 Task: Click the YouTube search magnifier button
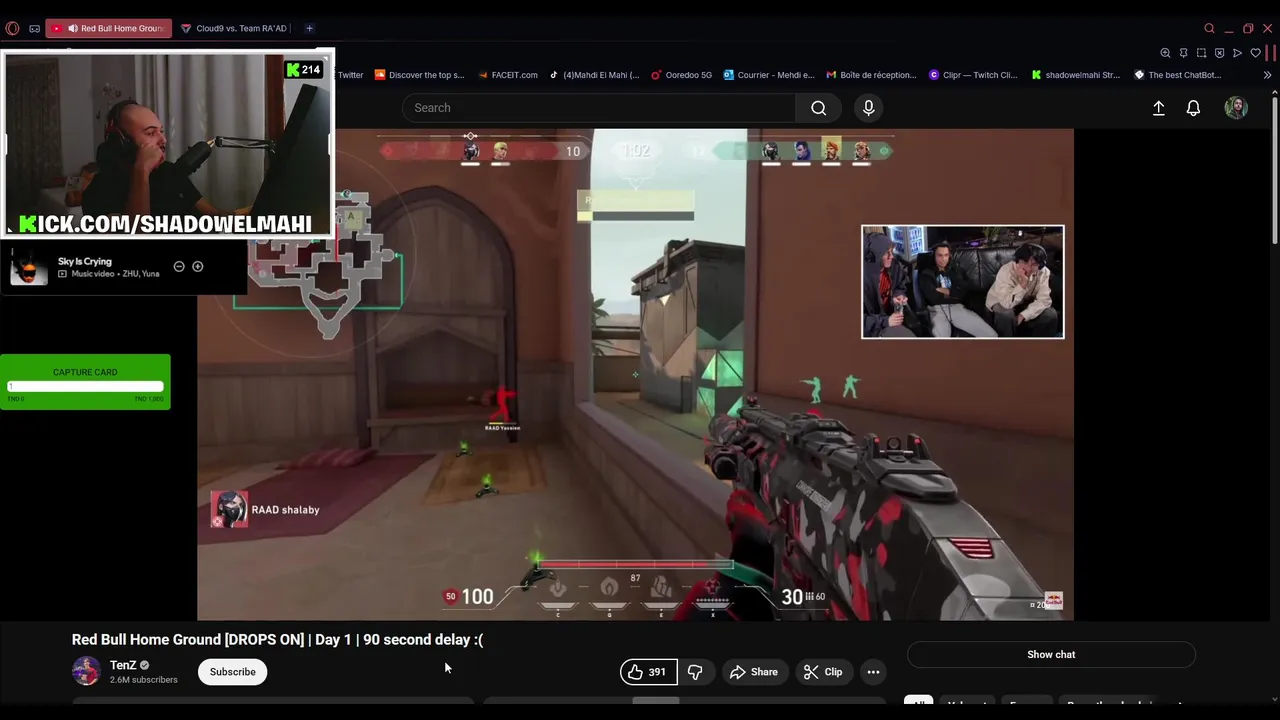(x=818, y=108)
